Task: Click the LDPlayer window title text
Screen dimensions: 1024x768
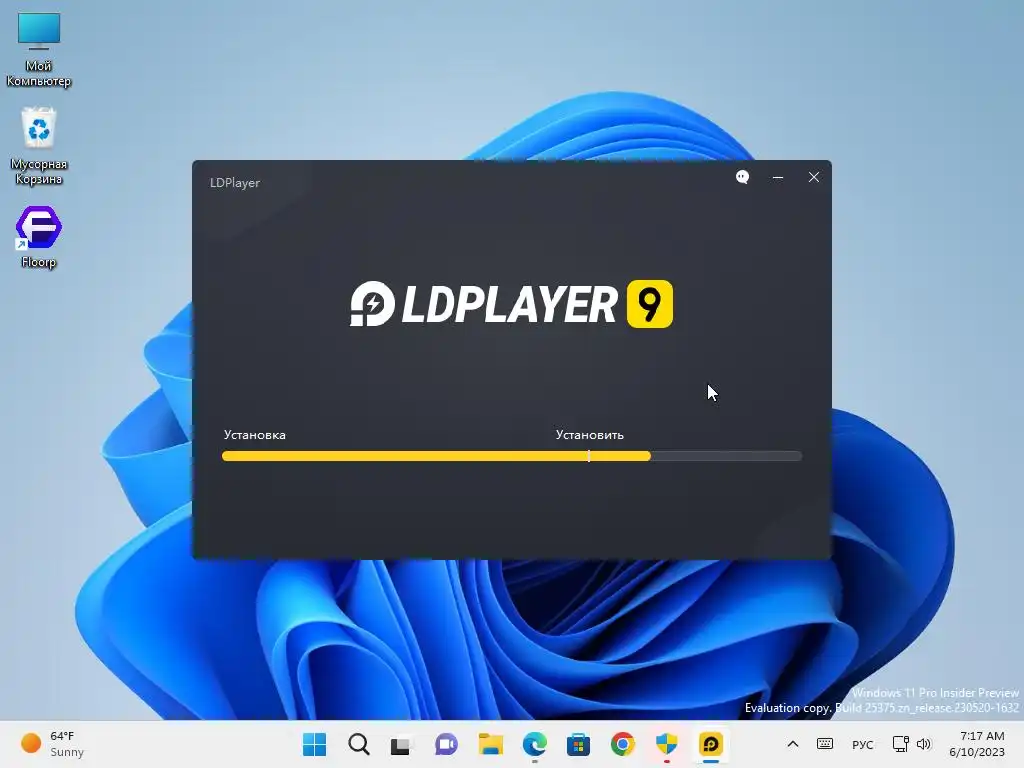Action: [234, 183]
